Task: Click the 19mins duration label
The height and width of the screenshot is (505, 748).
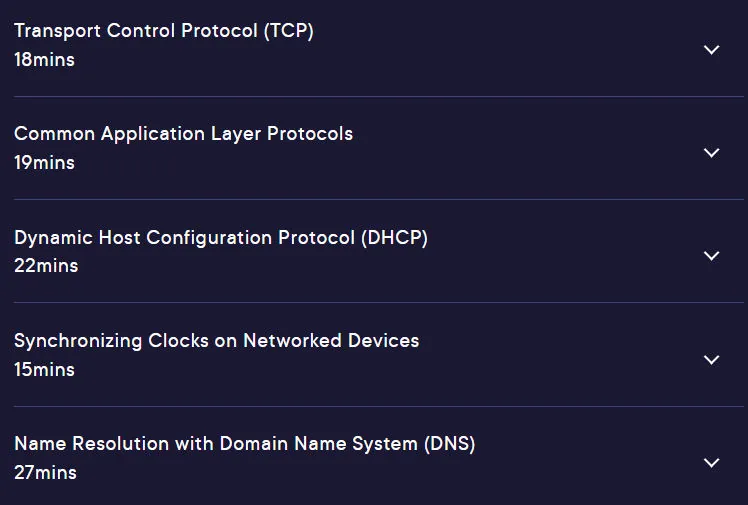Action: coord(44,163)
